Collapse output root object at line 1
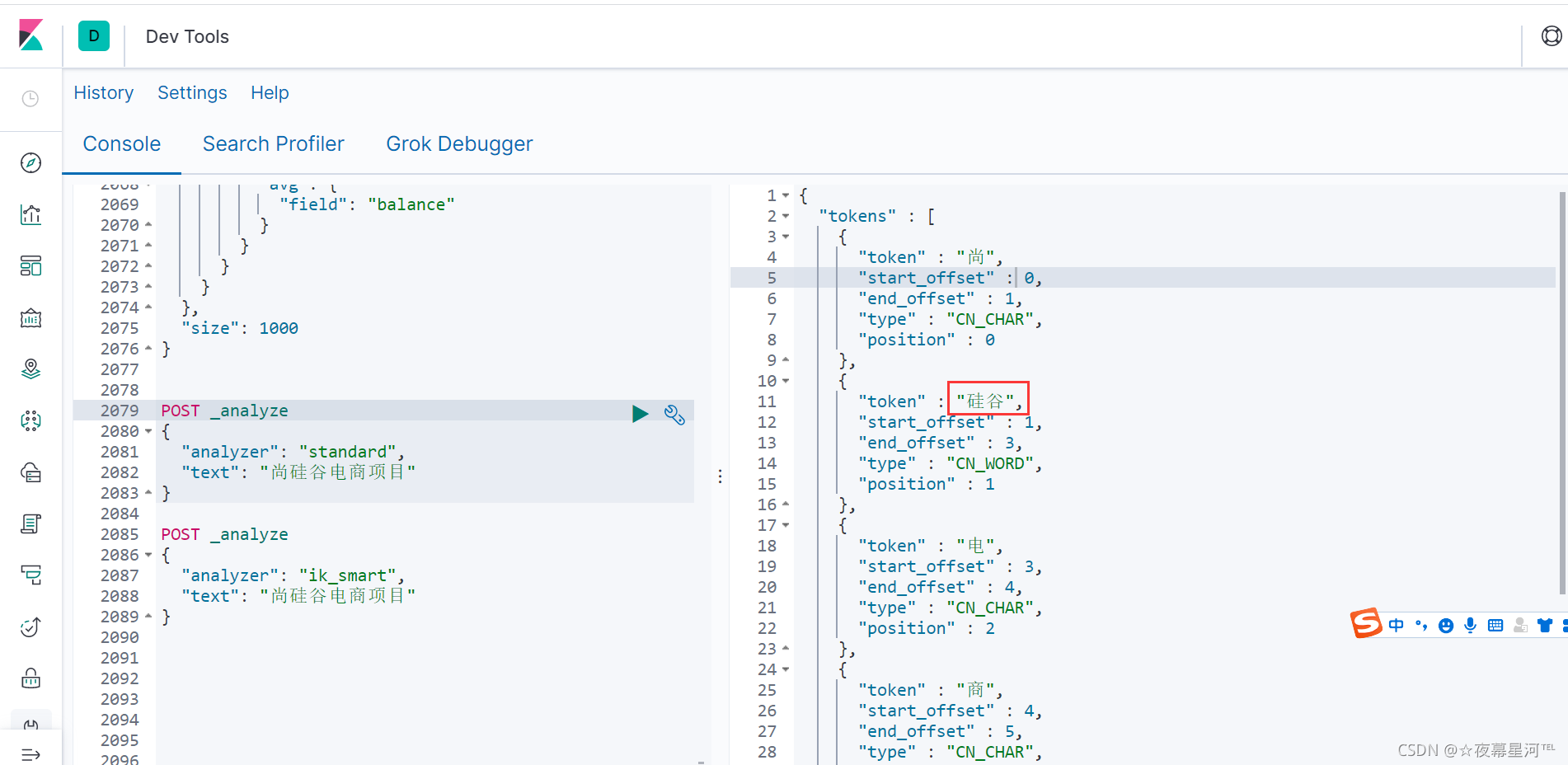The image size is (1568, 765). tap(786, 195)
